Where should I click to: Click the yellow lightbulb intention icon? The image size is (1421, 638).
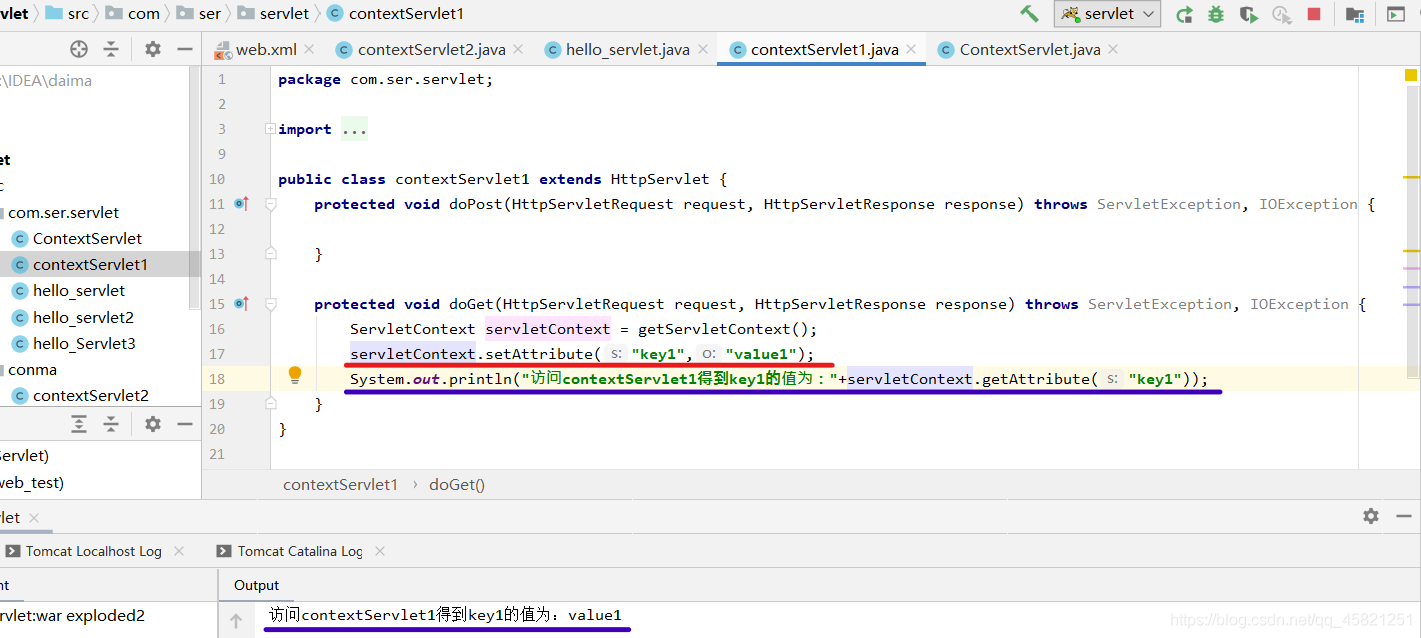295,376
